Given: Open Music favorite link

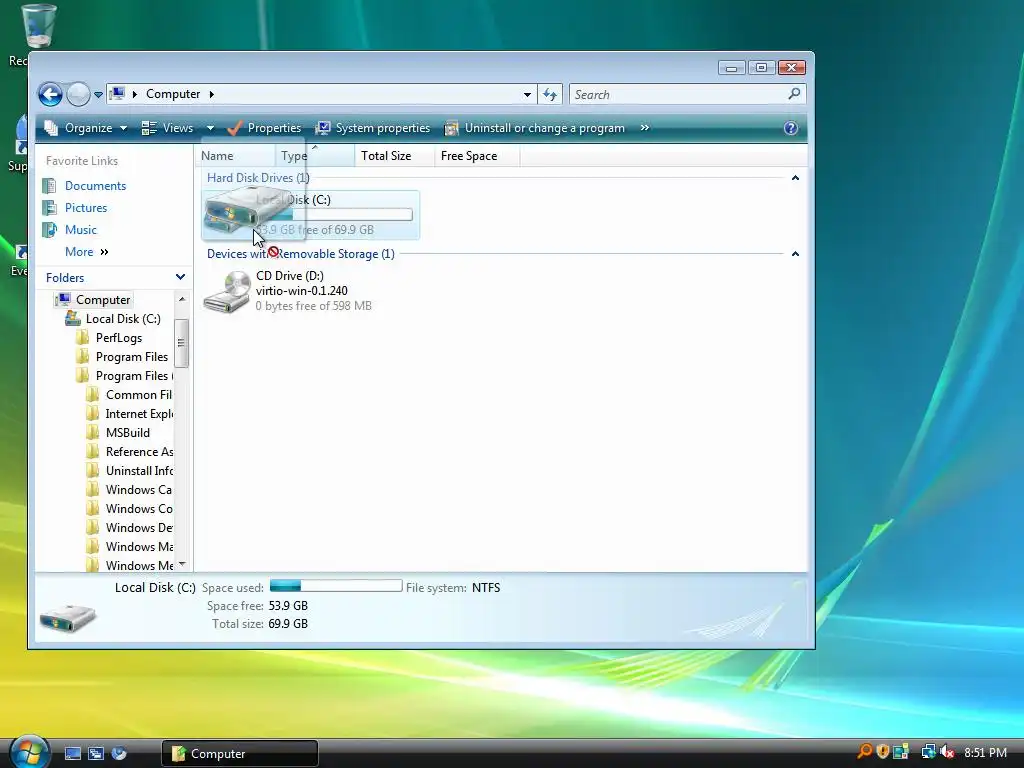Looking at the screenshot, I should (x=80, y=230).
